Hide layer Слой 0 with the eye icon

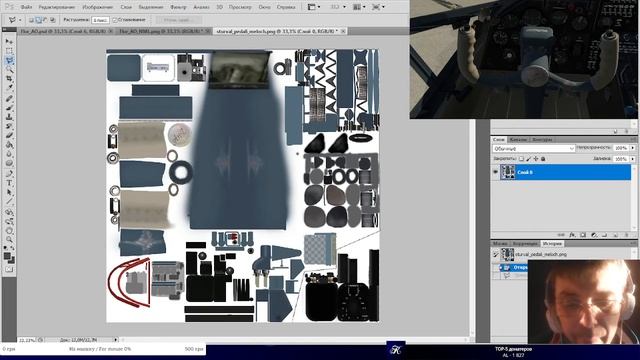point(496,172)
